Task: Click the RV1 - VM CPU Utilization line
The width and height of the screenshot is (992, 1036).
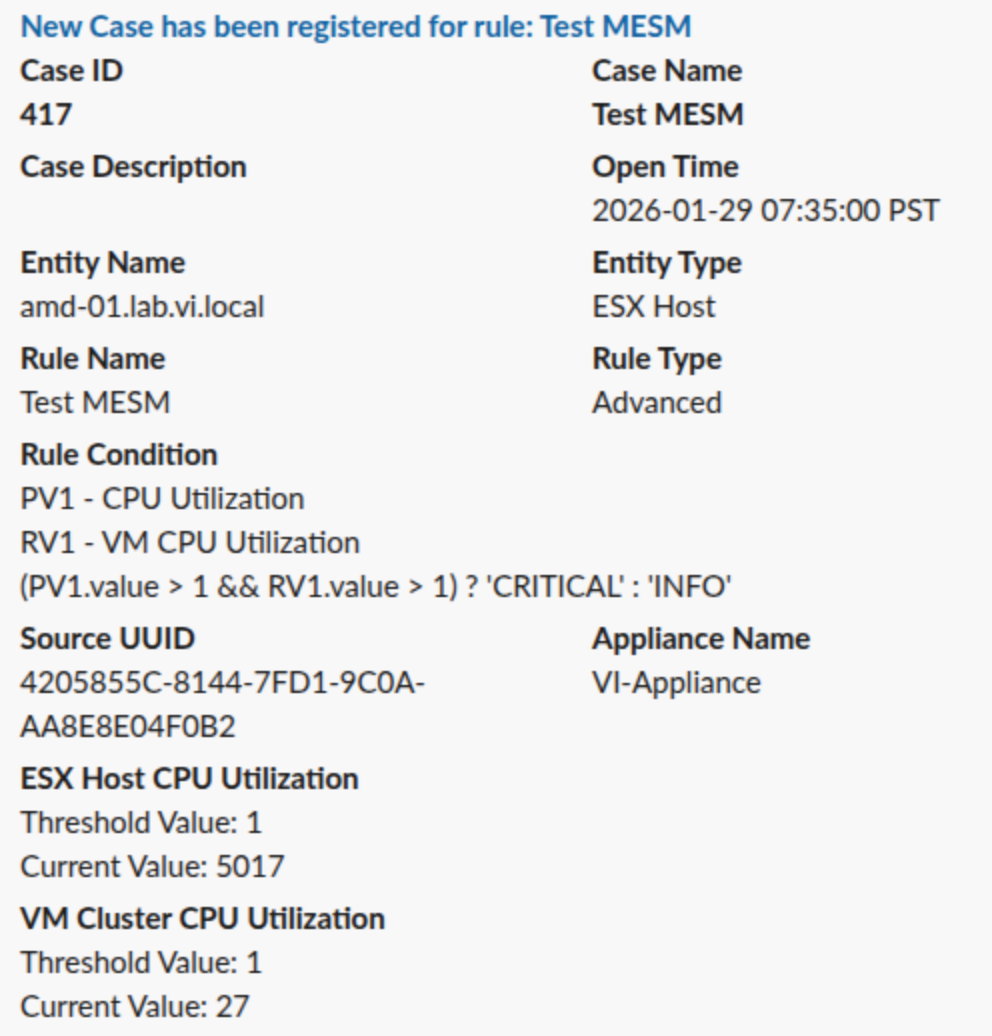Action: click(x=190, y=543)
